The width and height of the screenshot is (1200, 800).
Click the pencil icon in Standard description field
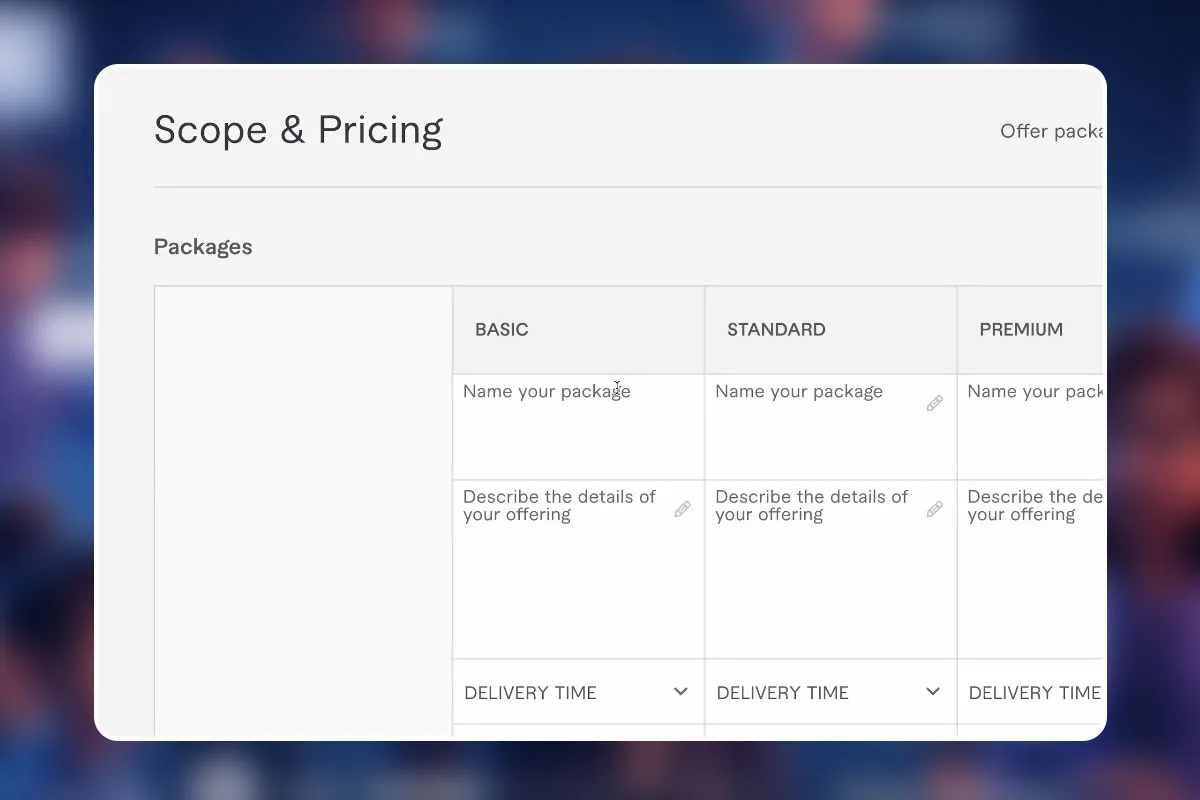[x=934, y=509]
